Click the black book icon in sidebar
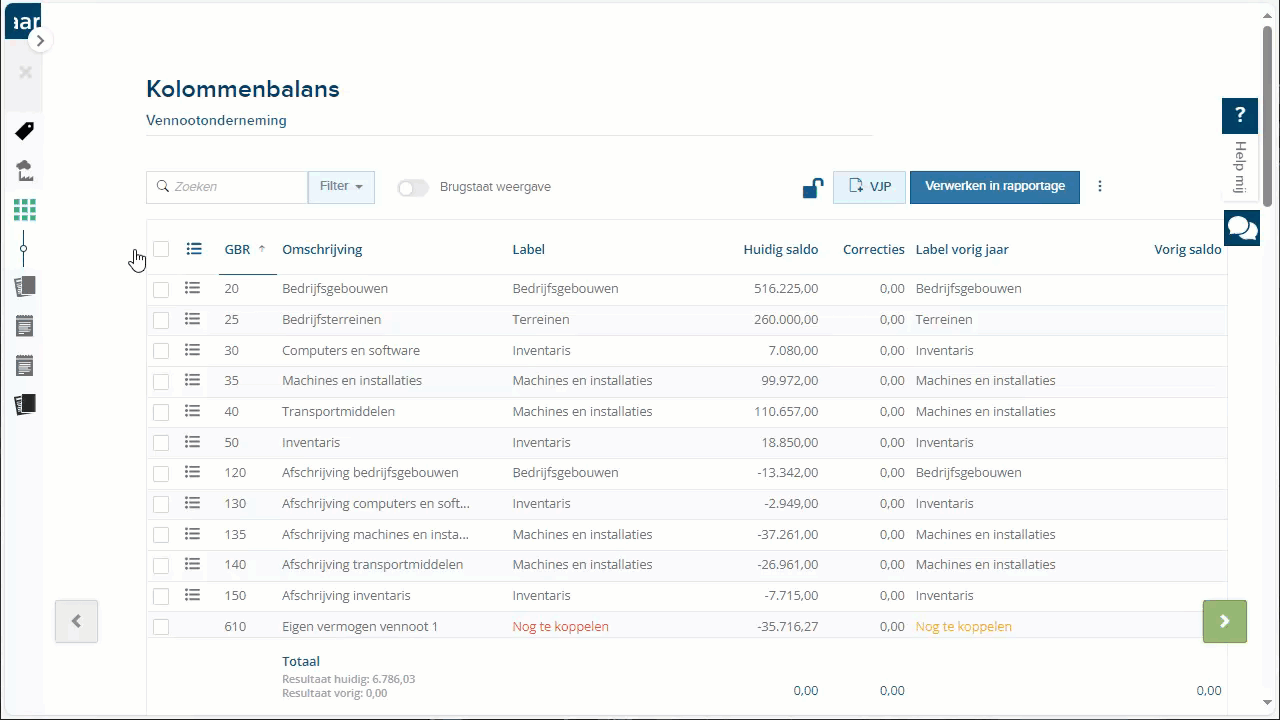1280x720 pixels. click(25, 404)
